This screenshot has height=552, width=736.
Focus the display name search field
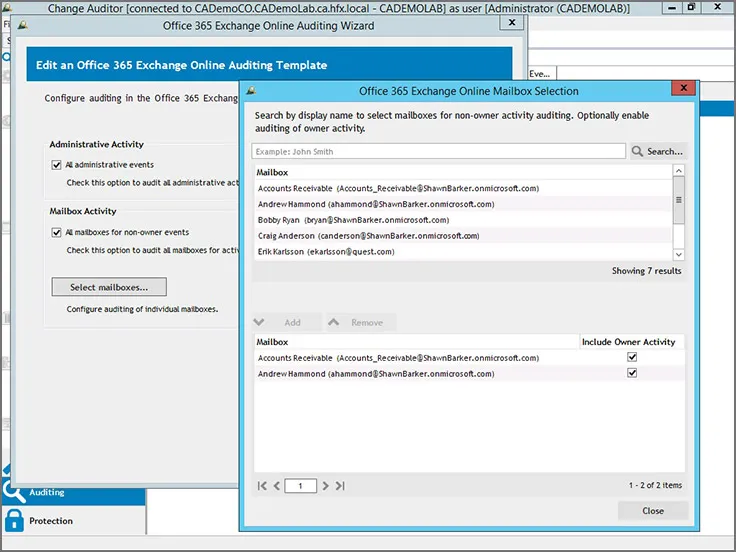pyautogui.click(x=438, y=151)
